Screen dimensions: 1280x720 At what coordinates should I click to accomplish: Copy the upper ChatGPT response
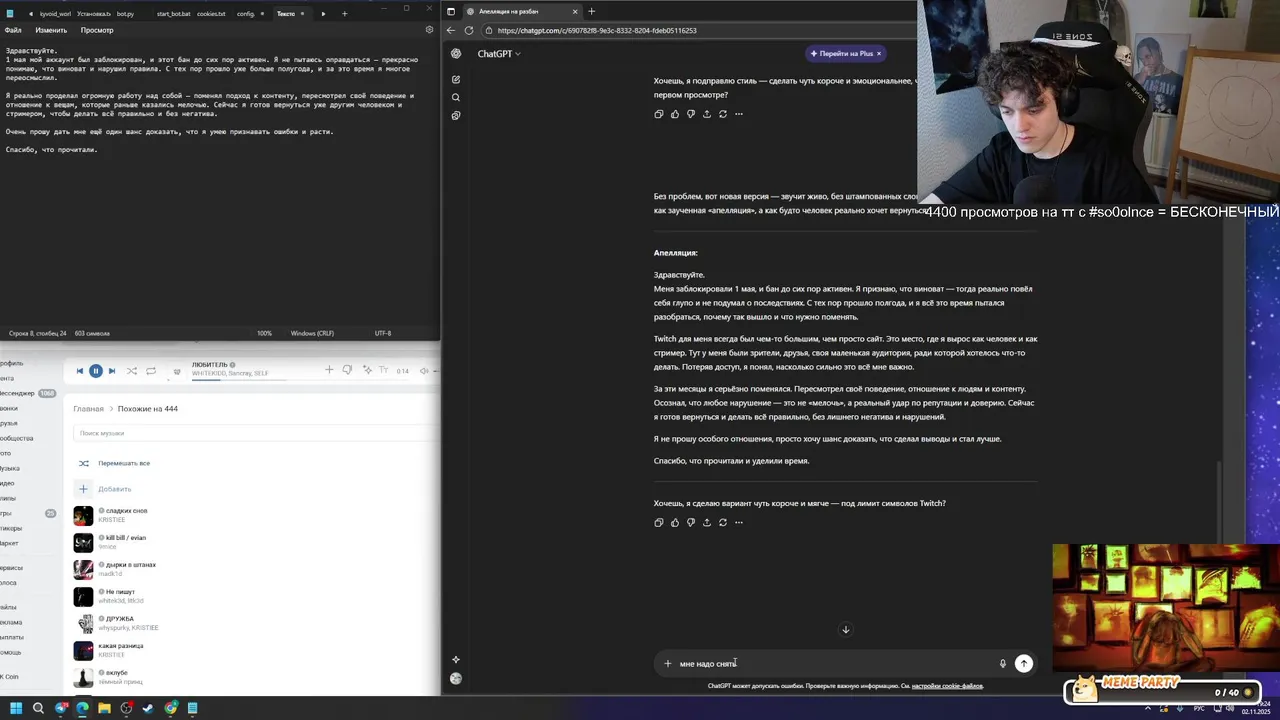(x=659, y=114)
